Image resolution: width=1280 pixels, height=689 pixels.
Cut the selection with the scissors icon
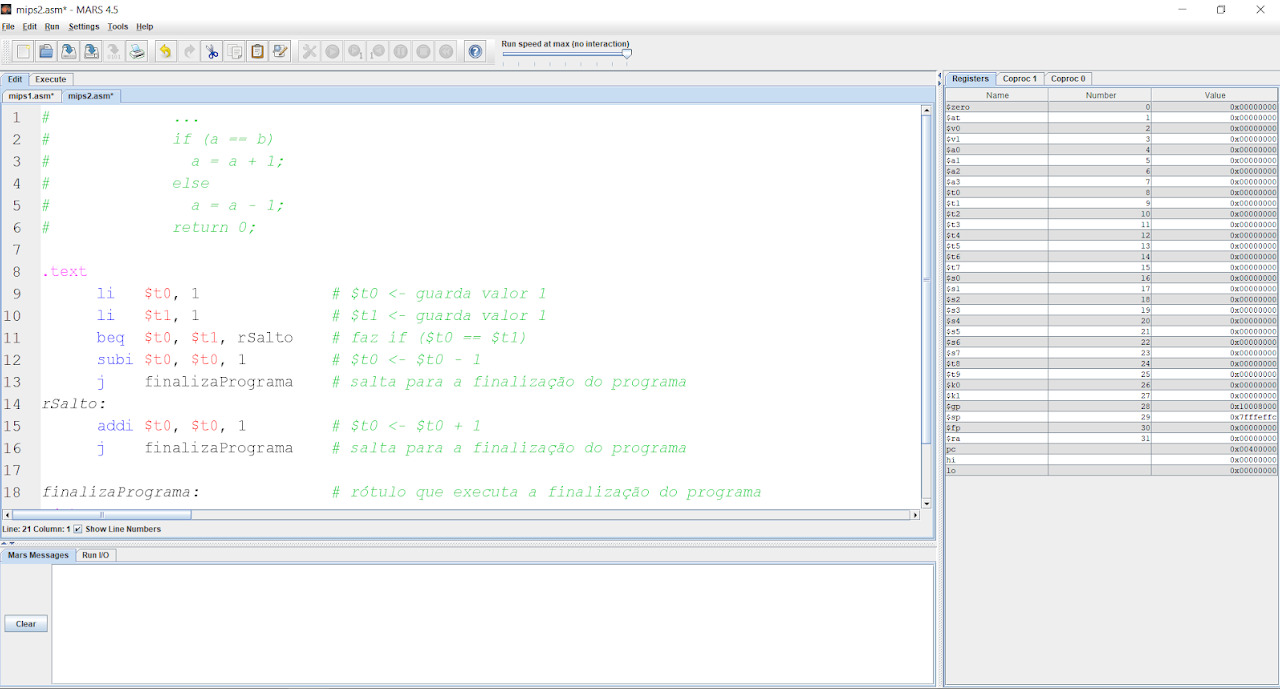pyautogui.click(x=212, y=51)
